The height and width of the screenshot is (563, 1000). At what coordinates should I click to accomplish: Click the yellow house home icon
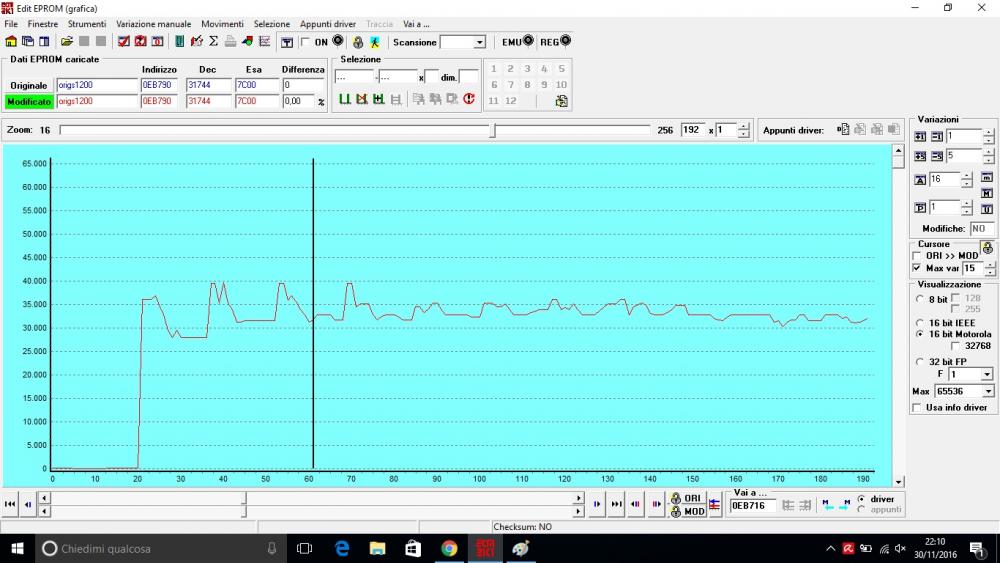point(11,41)
